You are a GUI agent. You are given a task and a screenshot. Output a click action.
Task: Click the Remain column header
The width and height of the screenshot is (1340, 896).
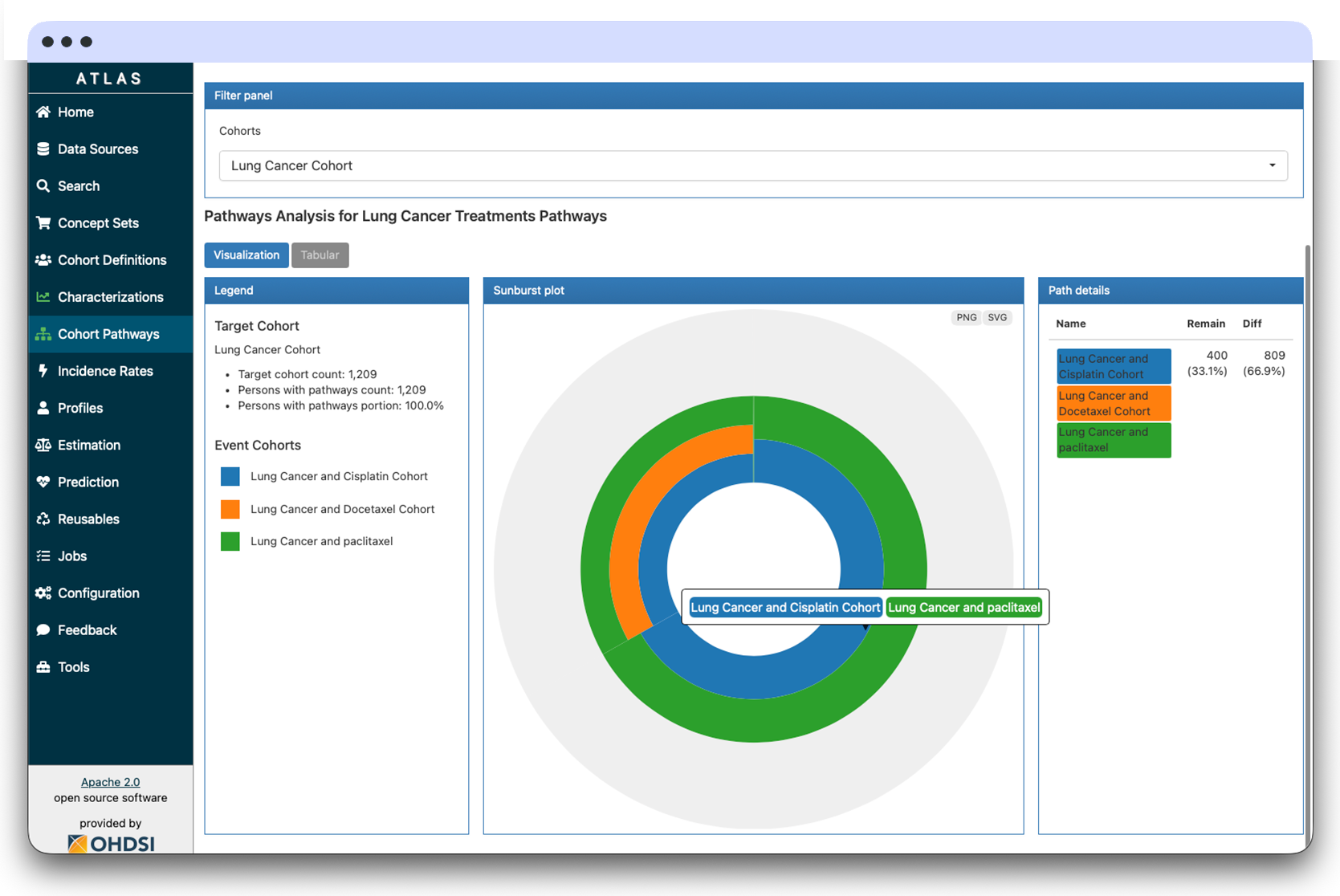point(1206,324)
